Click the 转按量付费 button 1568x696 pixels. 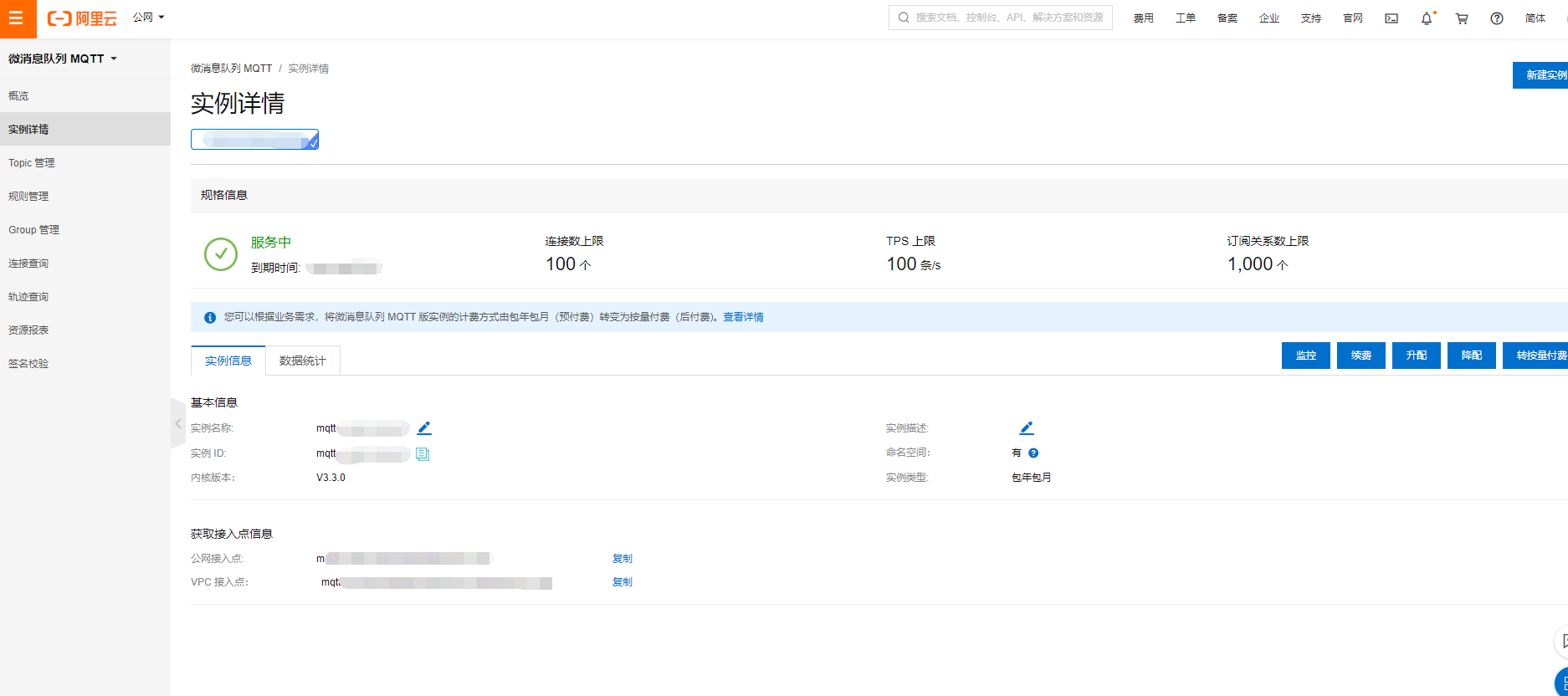click(1535, 356)
